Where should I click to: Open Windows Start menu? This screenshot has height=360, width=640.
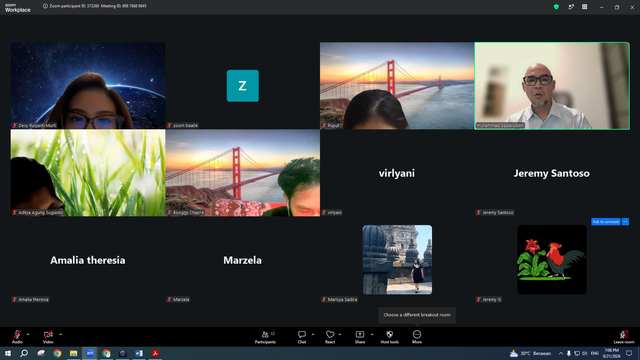8,353
